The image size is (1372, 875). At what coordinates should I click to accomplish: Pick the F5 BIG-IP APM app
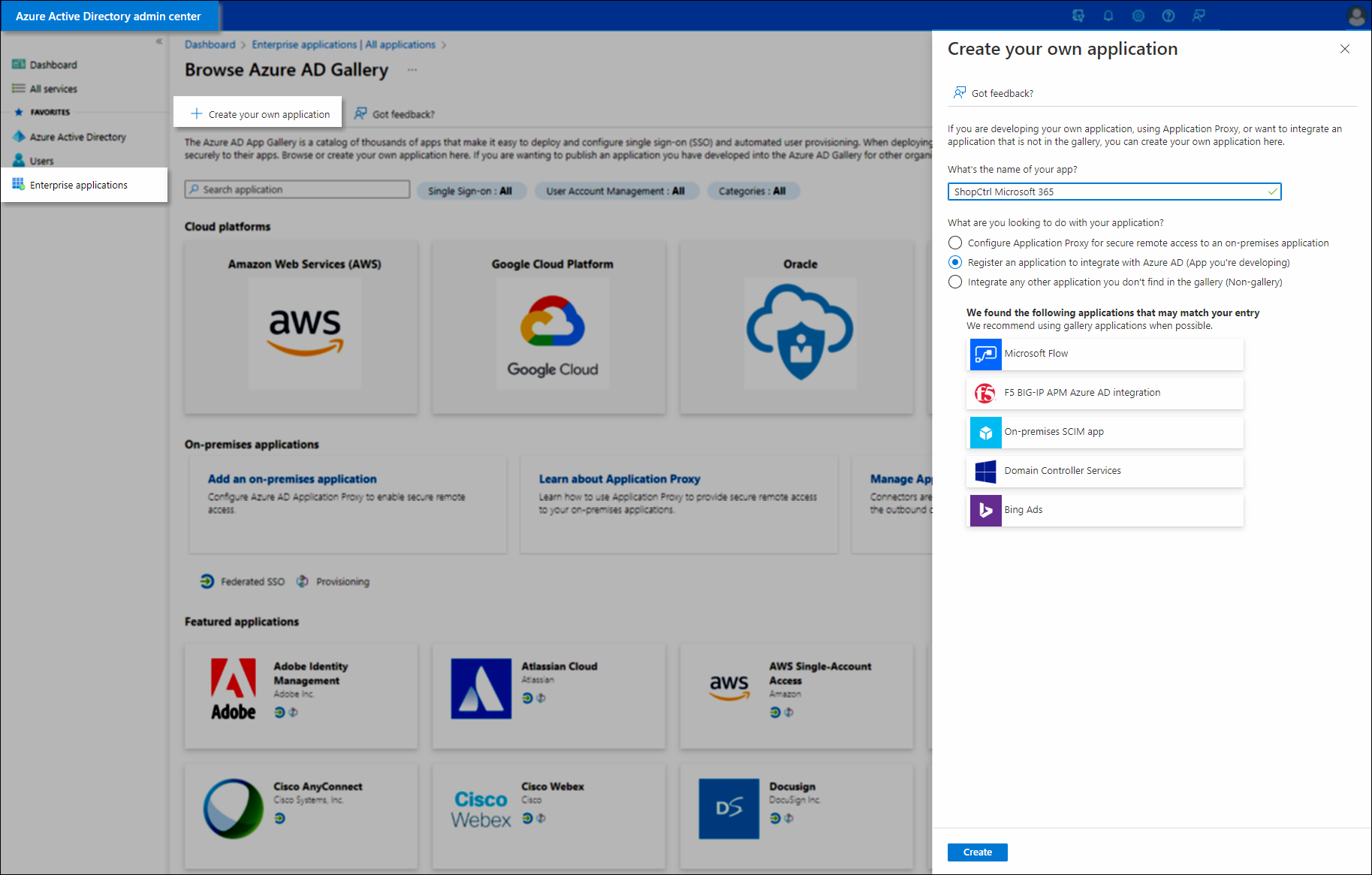(1105, 393)
